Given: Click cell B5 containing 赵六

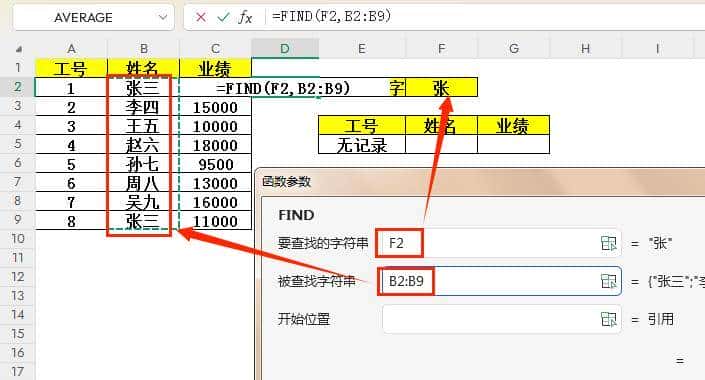Looking at the screenshot, I should click(143, 145).
